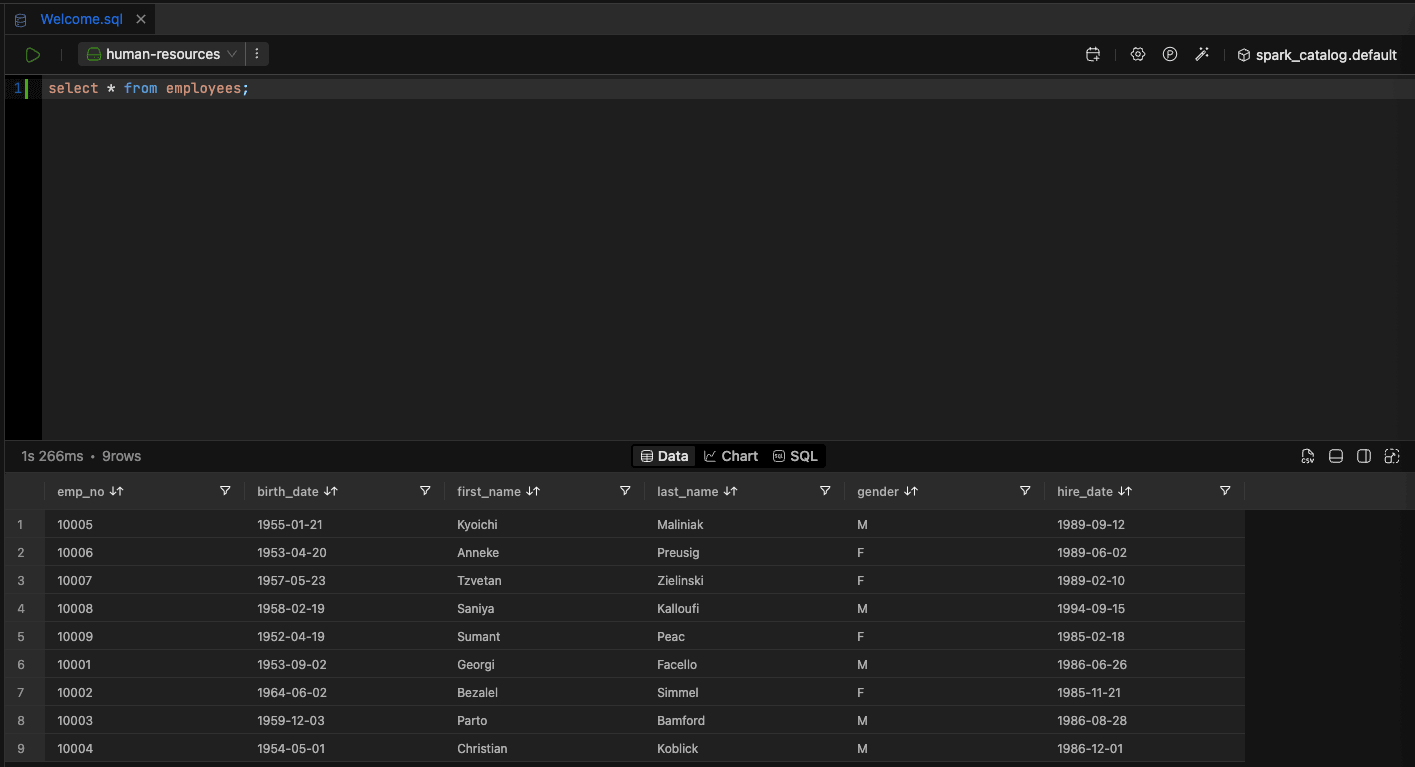This screenshot has height=767, width=1415.
Task: Switch to the Chart view tab
Action: [x=731, y=456]
